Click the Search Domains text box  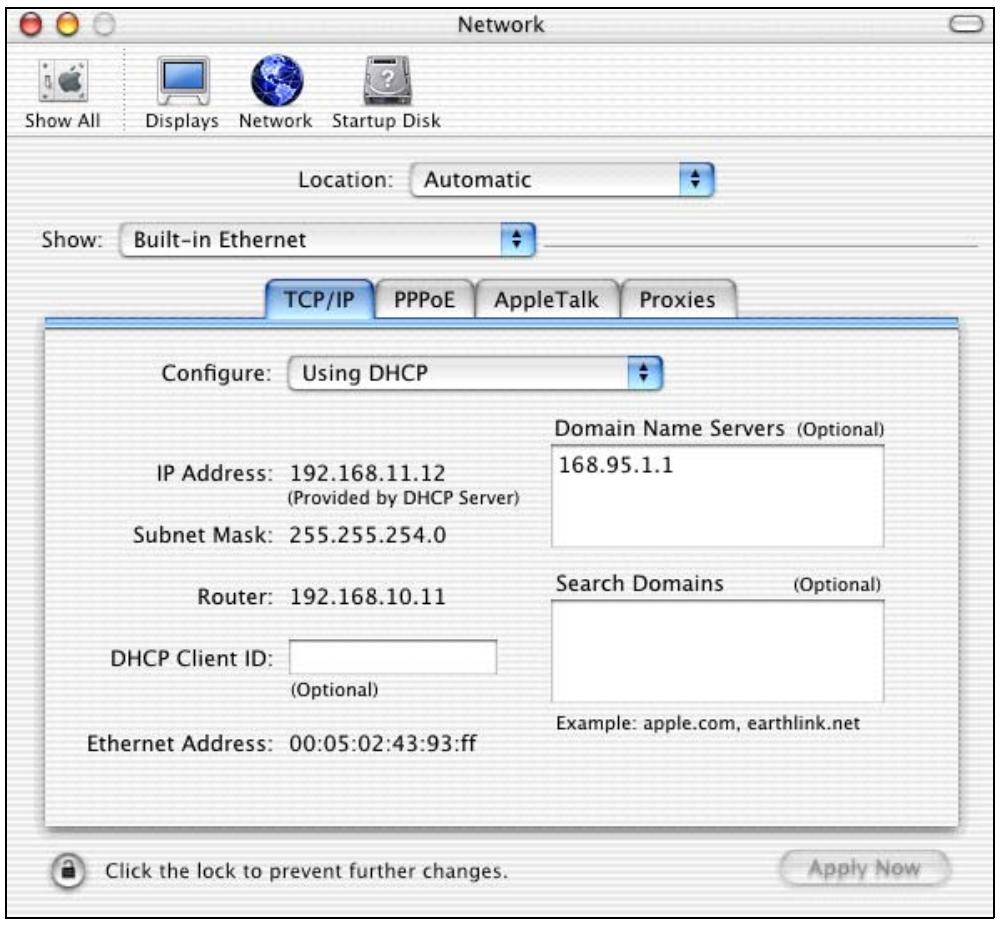(x=717, y=651)
